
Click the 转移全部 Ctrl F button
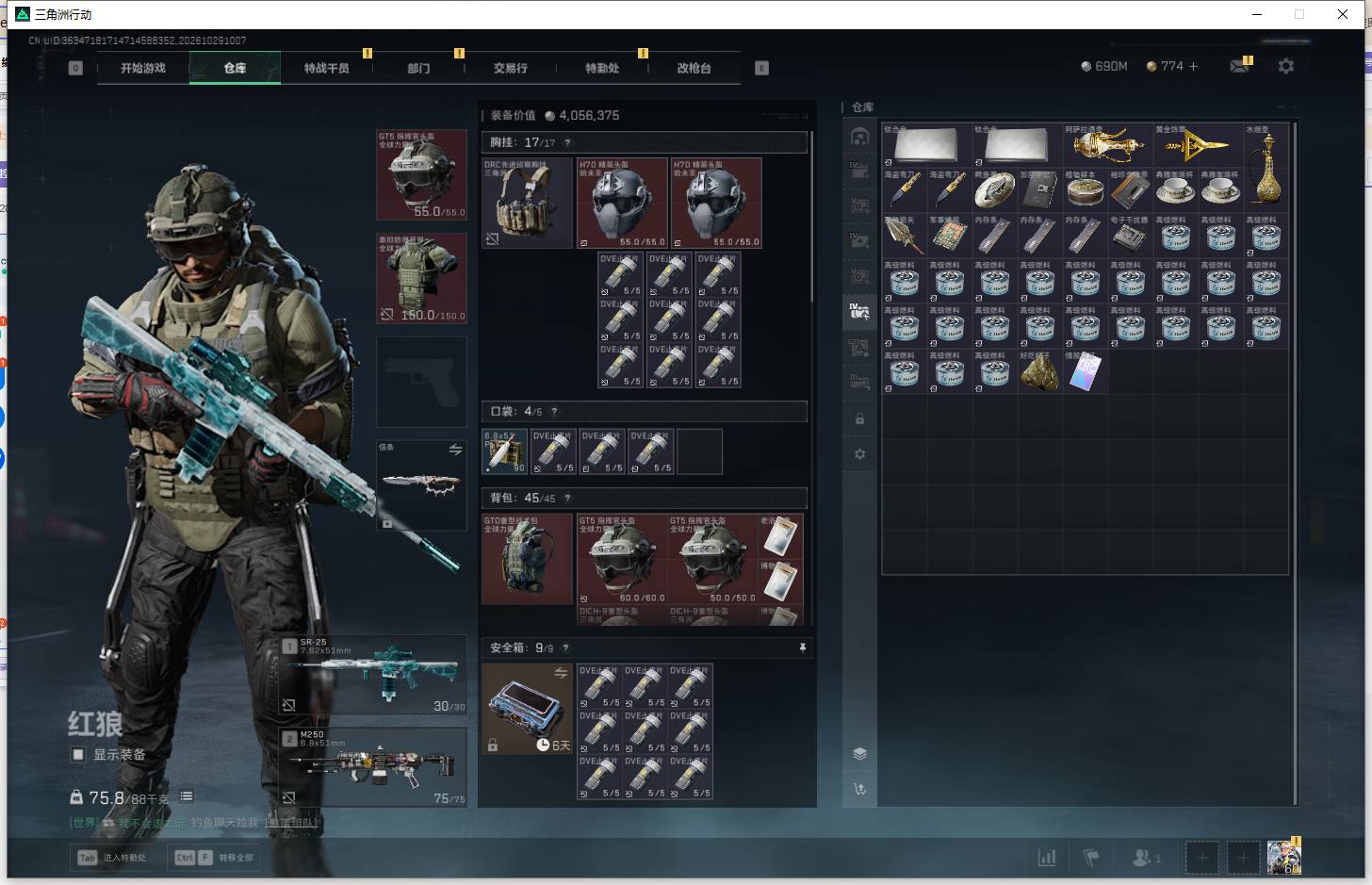[215, 858]
